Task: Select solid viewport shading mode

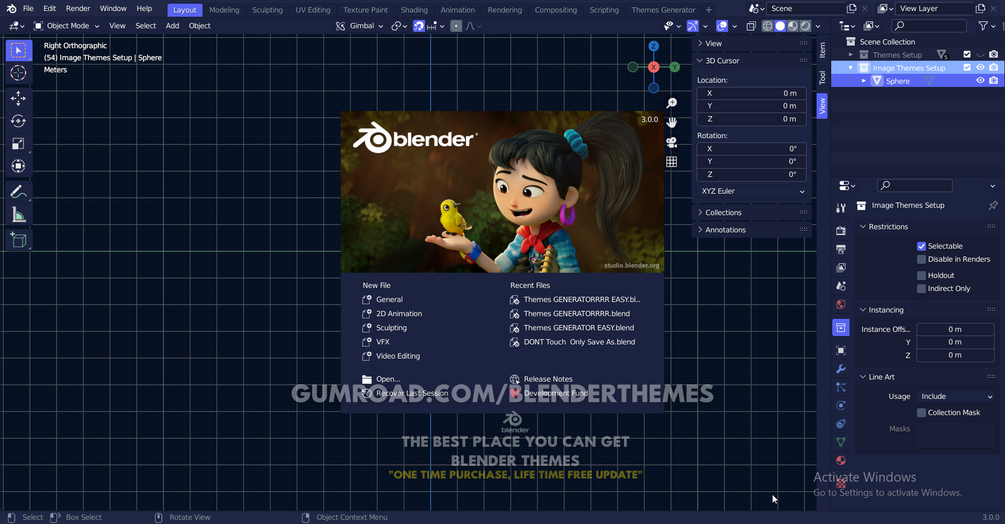Action: click(780, 26)
